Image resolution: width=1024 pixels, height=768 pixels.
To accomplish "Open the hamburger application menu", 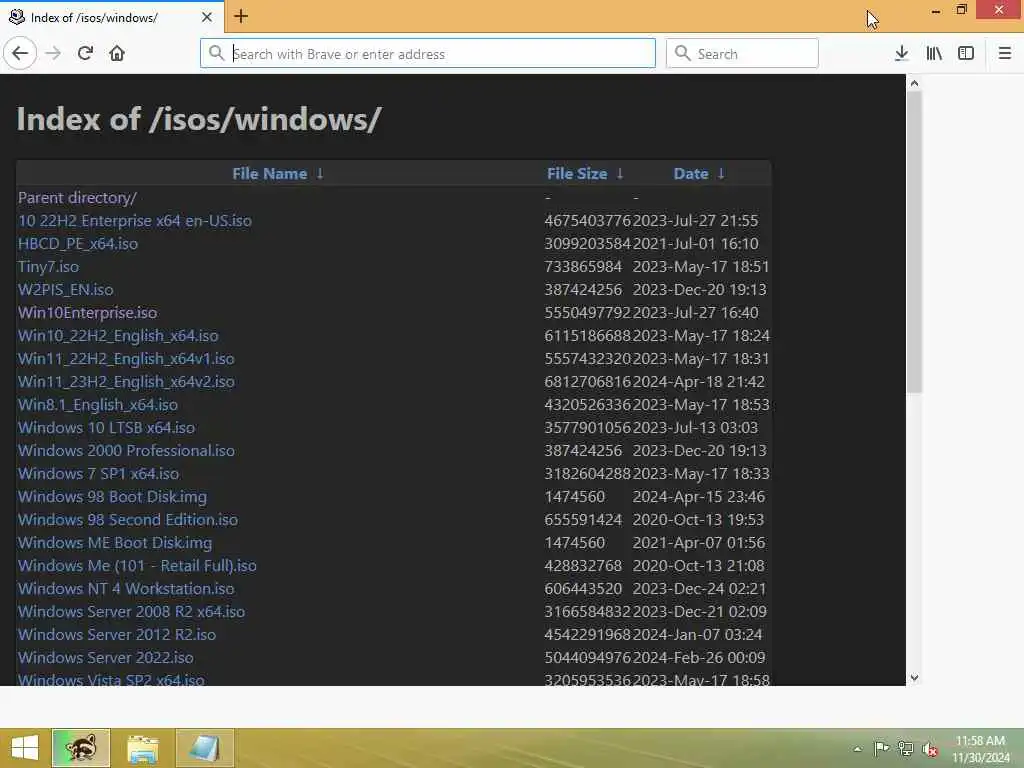I will coord(1004,53).
